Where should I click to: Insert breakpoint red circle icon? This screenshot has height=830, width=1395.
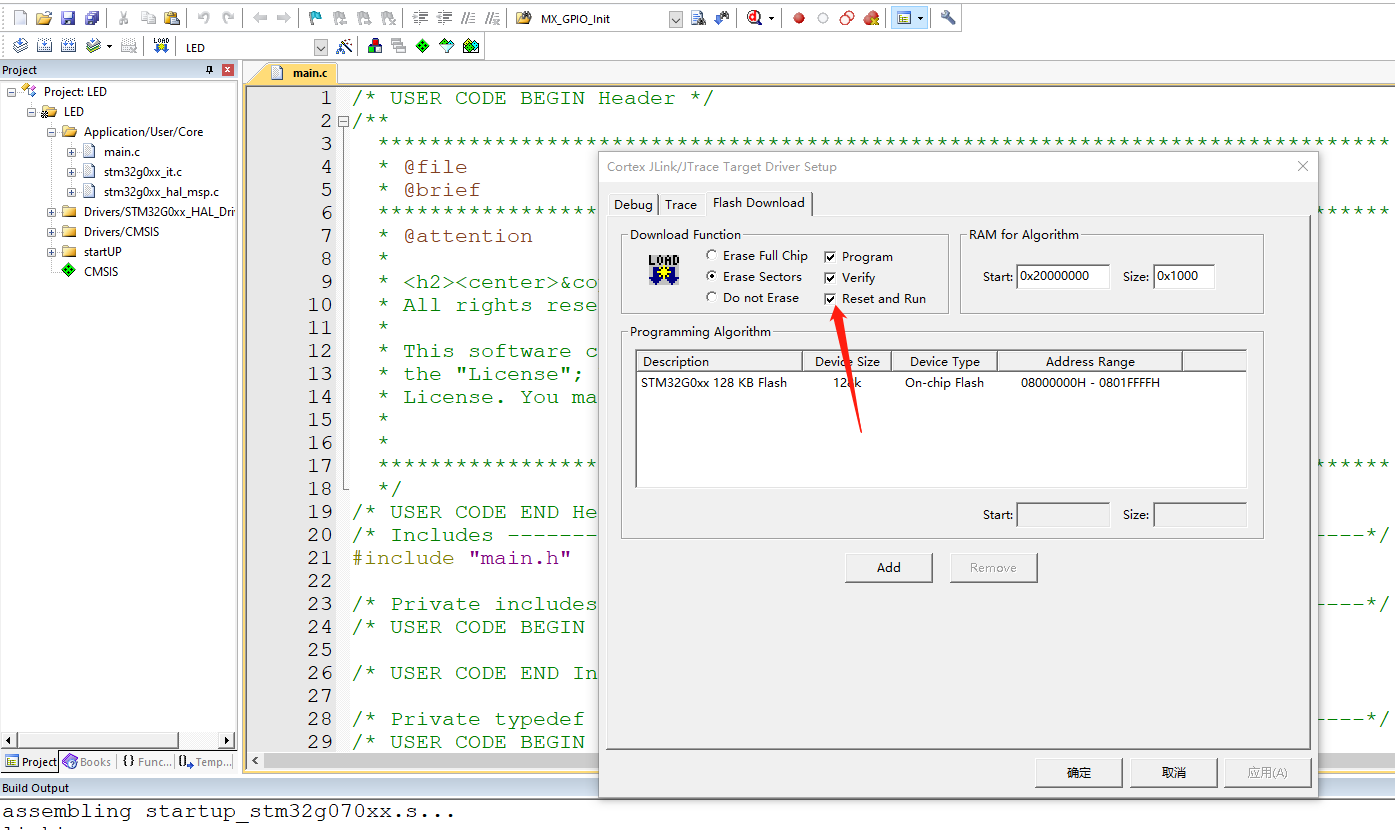(799, 18)
